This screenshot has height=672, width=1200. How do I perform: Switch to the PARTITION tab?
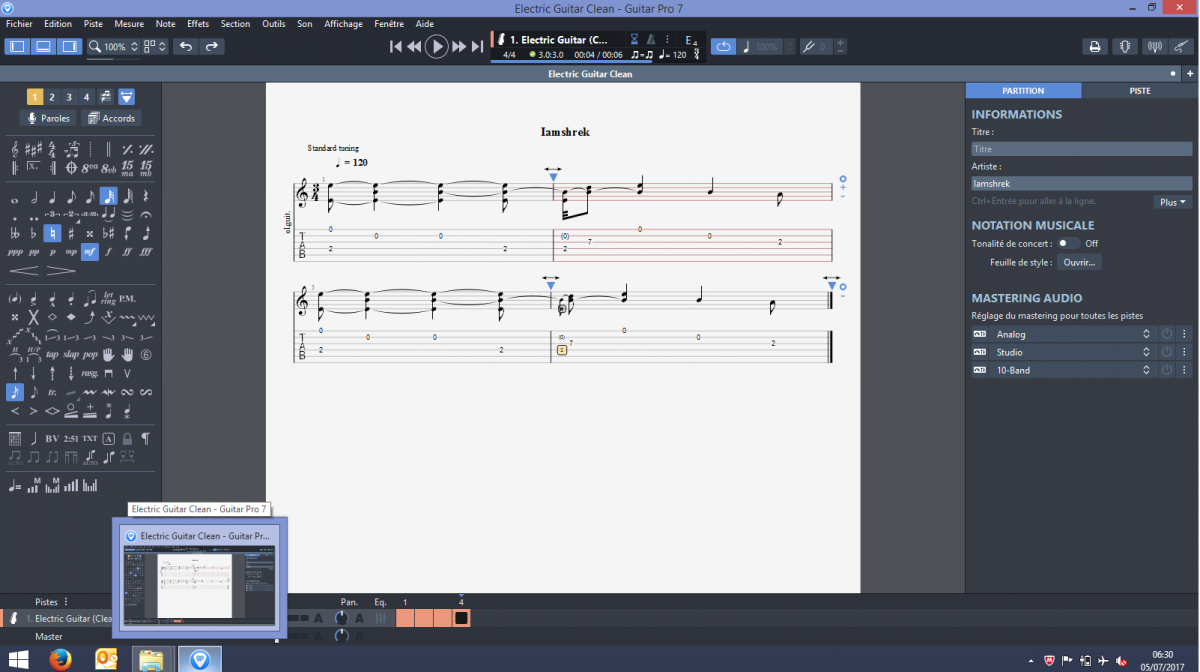click(x=1023, y=90)
